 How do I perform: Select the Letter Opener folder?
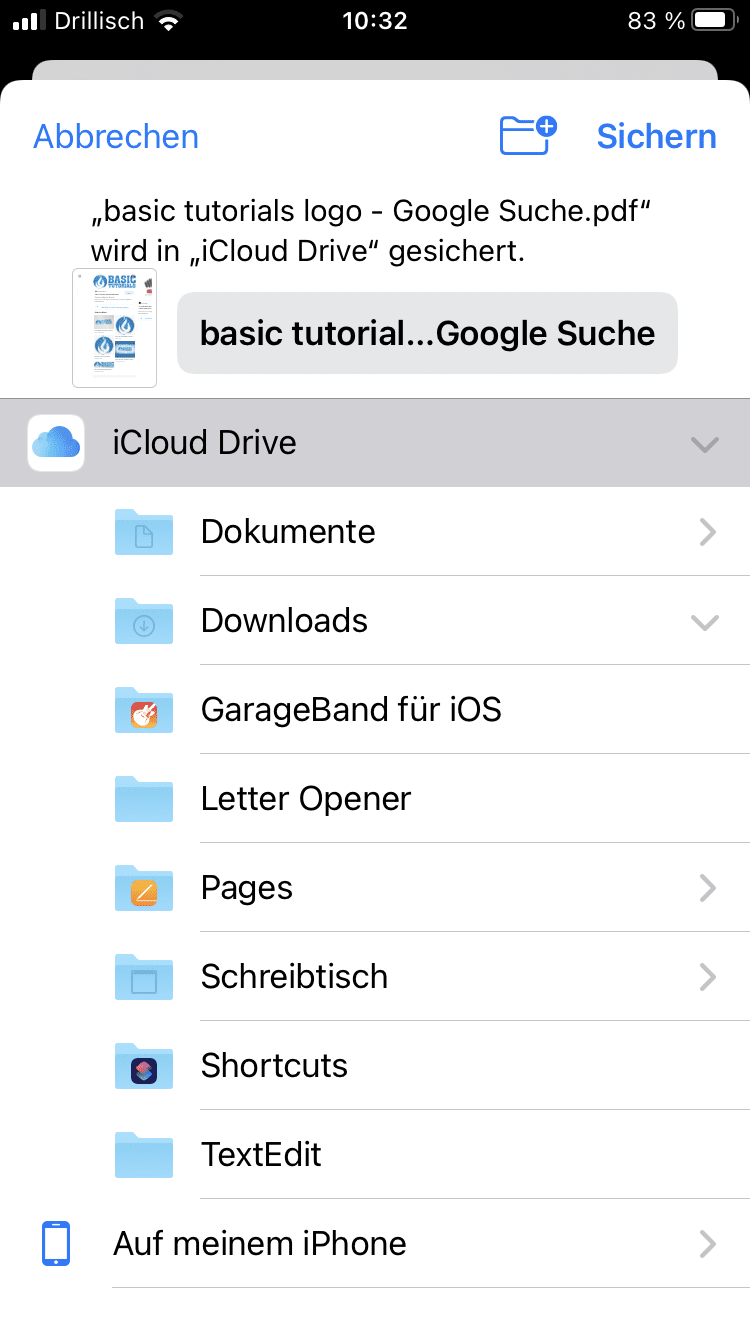(306, 799)
